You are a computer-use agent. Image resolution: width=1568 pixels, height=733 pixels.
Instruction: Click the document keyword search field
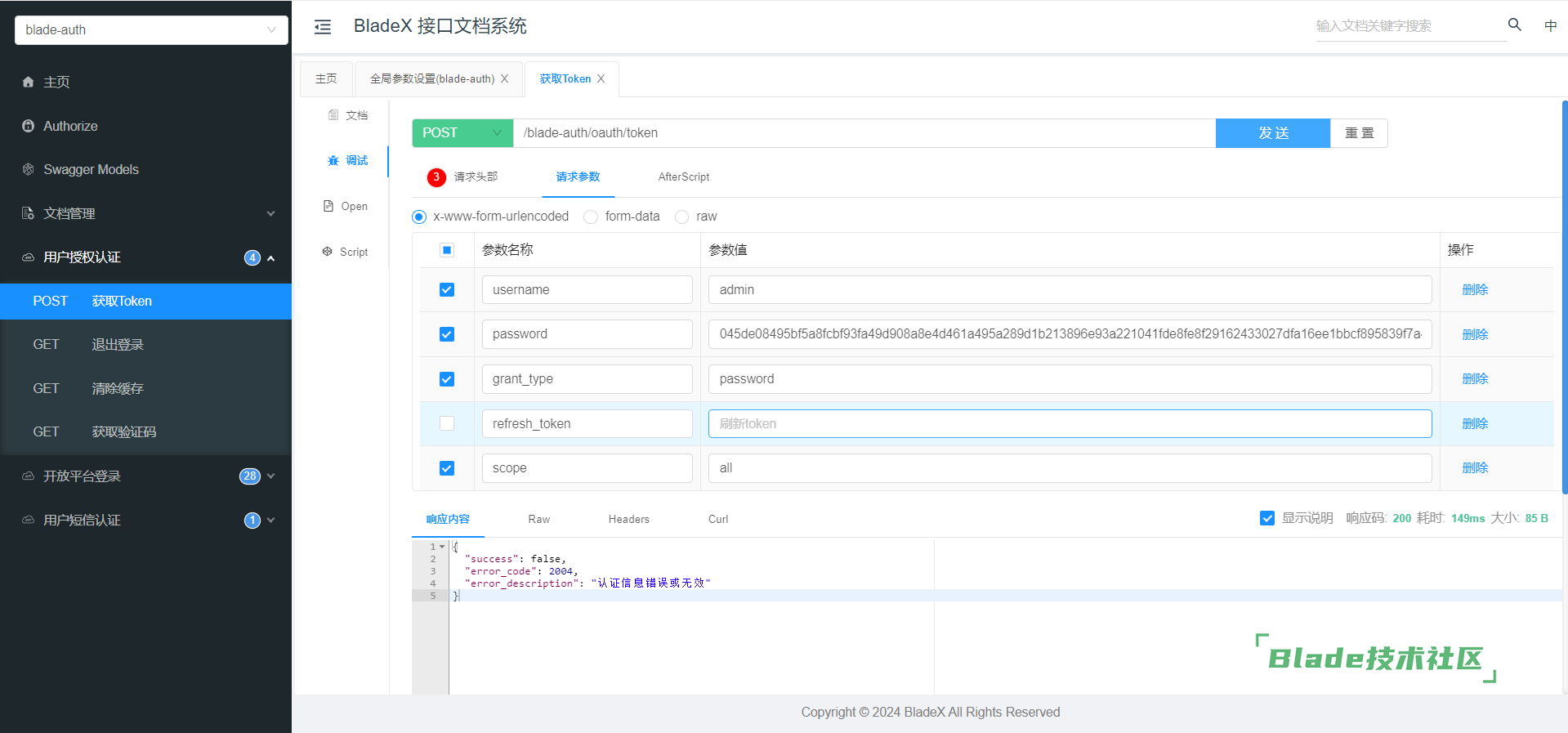coord(1410,26)
